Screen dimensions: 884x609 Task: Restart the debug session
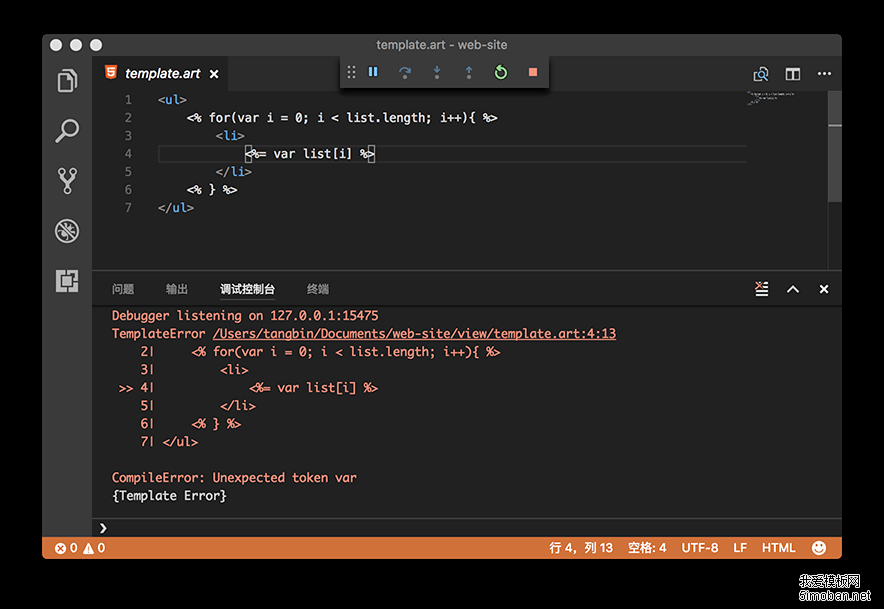click(500, 72)
